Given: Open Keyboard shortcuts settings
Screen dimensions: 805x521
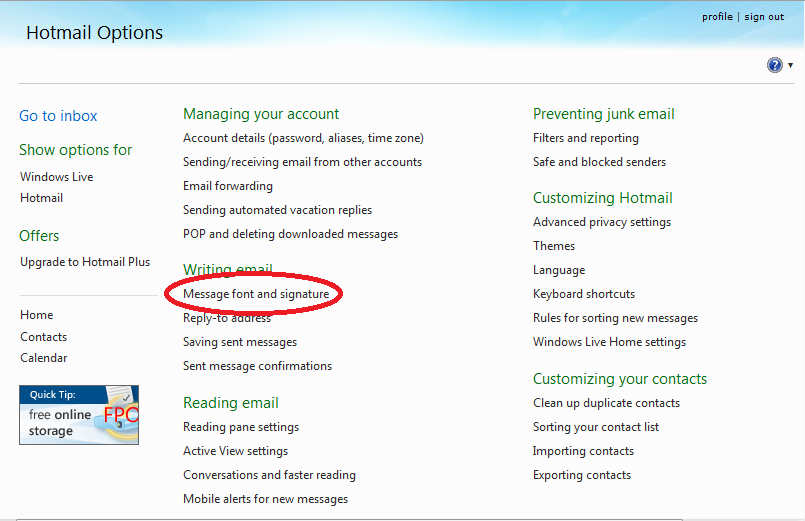Looking at the screenshot, I should click(584, 294).
